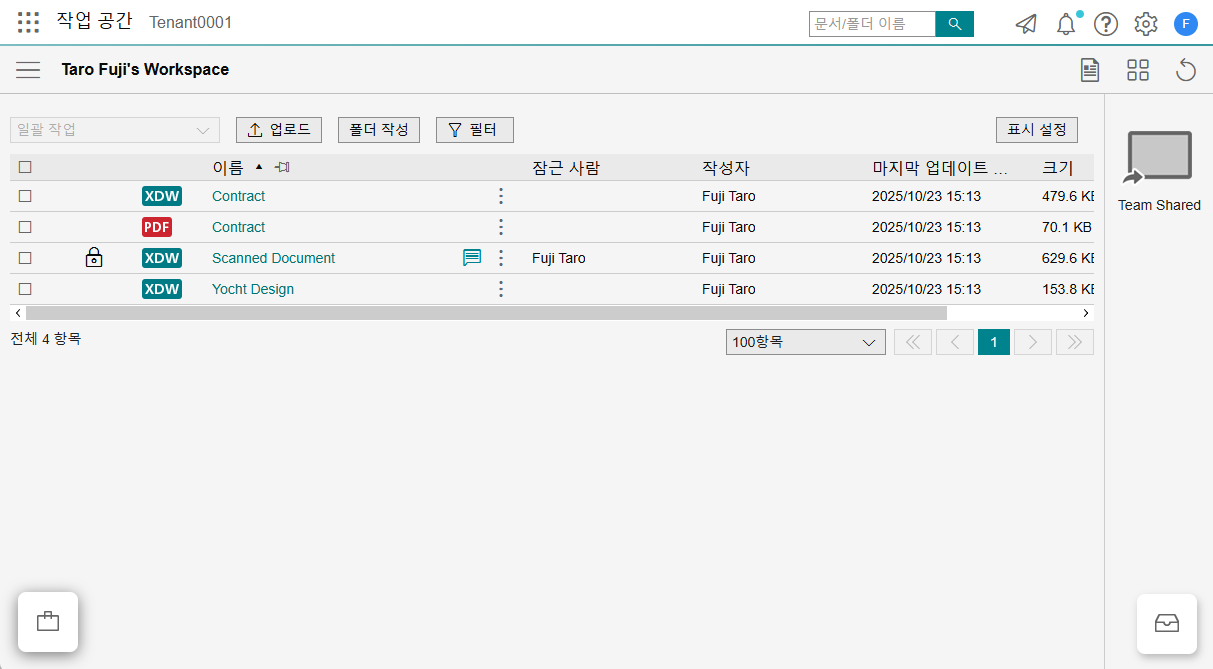Screen dimensions: 1213x669
Task: Expand the 100항목 page size dropdown
Action: point(805,342)
